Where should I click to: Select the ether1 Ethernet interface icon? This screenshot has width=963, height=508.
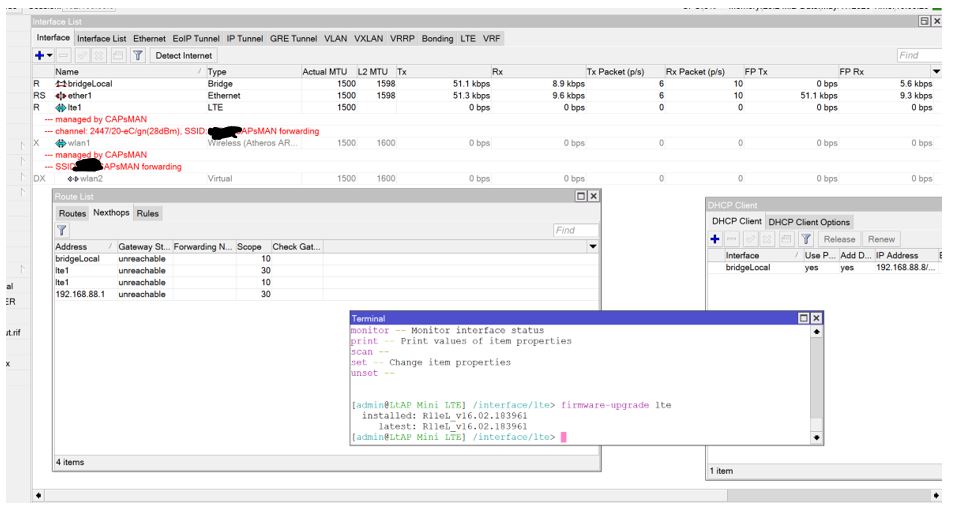point(61,96)
